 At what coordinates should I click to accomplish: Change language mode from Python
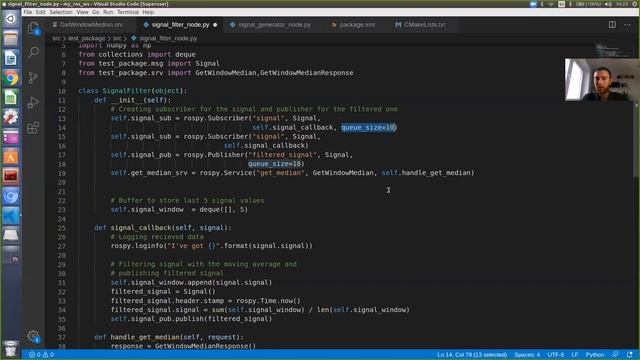click(595, 355)
